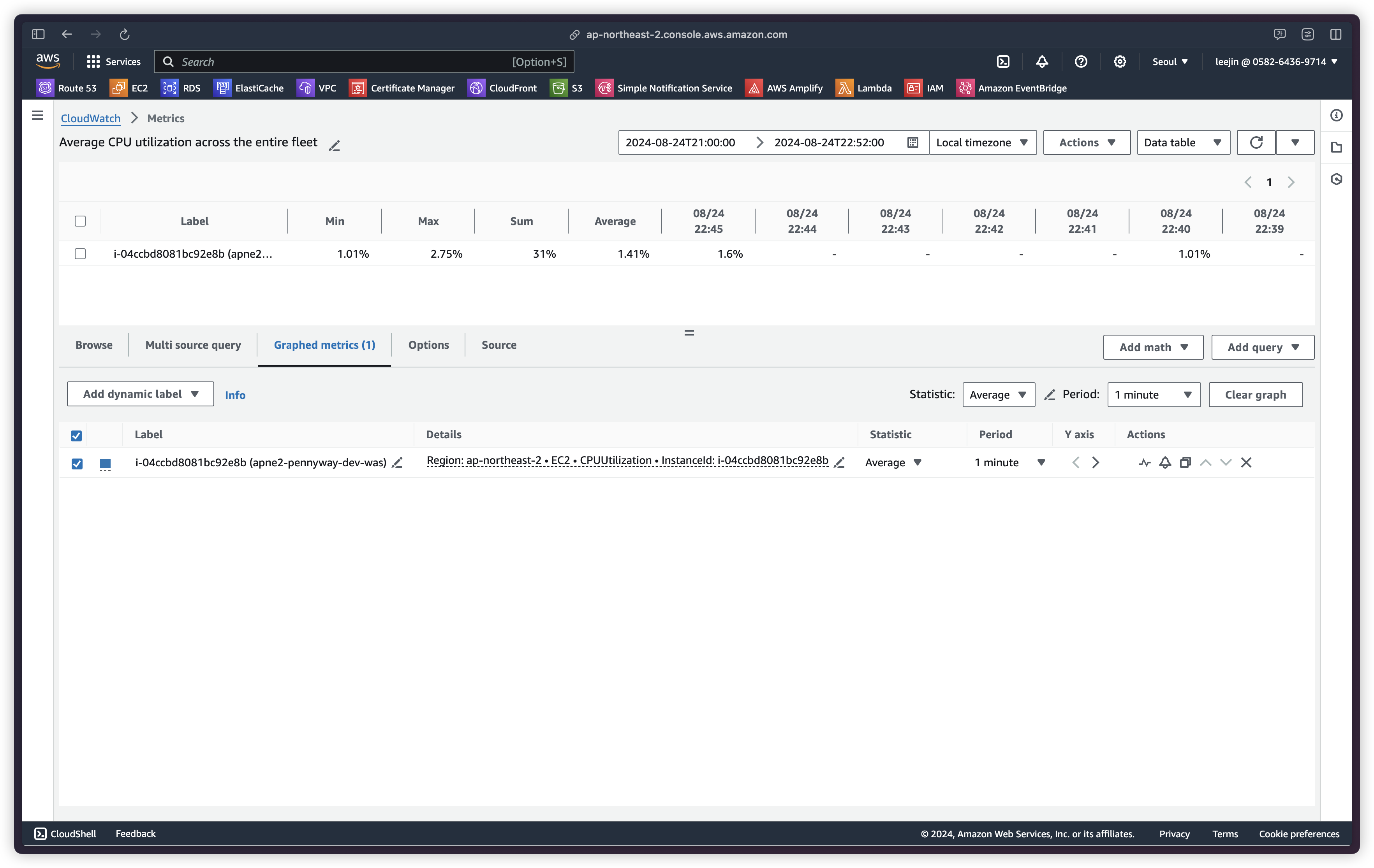The height and width of the screenshot is (868, 1374).
Task: Open the Lambda service shortcut
Action: point(864,88)
